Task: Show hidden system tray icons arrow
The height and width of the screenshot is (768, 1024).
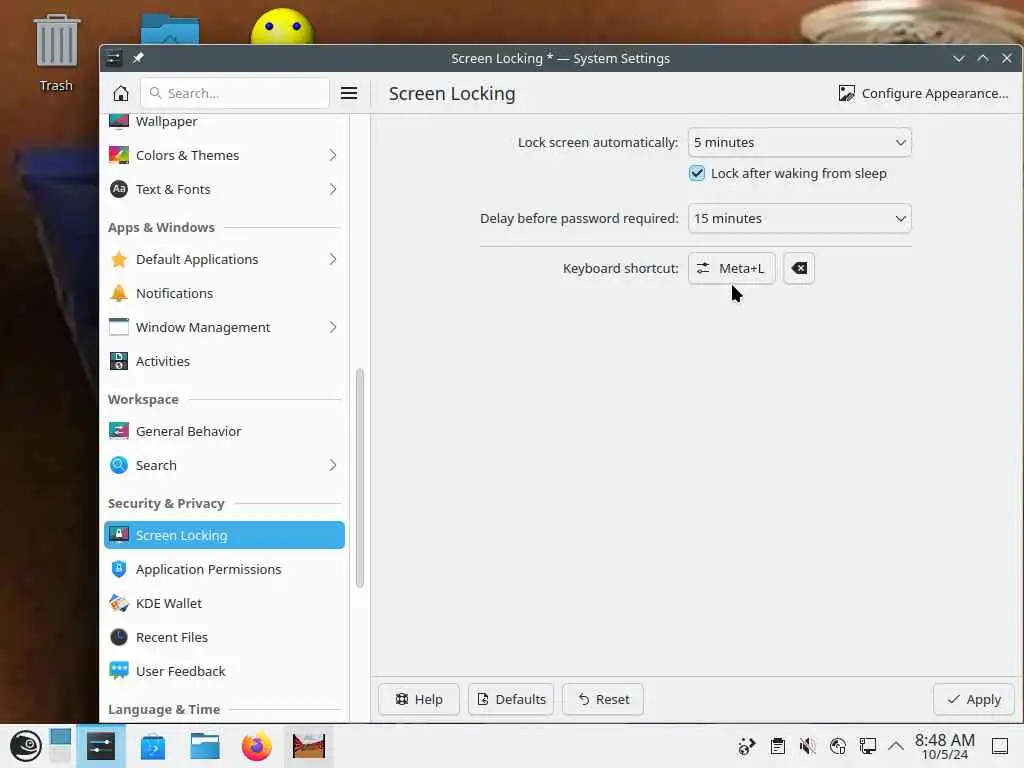Action: tap(896, 746)
